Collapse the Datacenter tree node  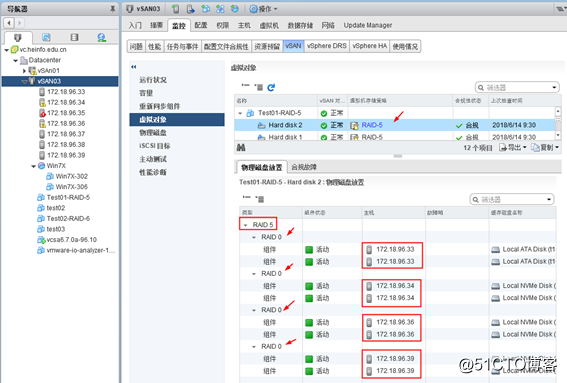coord(16,60)
